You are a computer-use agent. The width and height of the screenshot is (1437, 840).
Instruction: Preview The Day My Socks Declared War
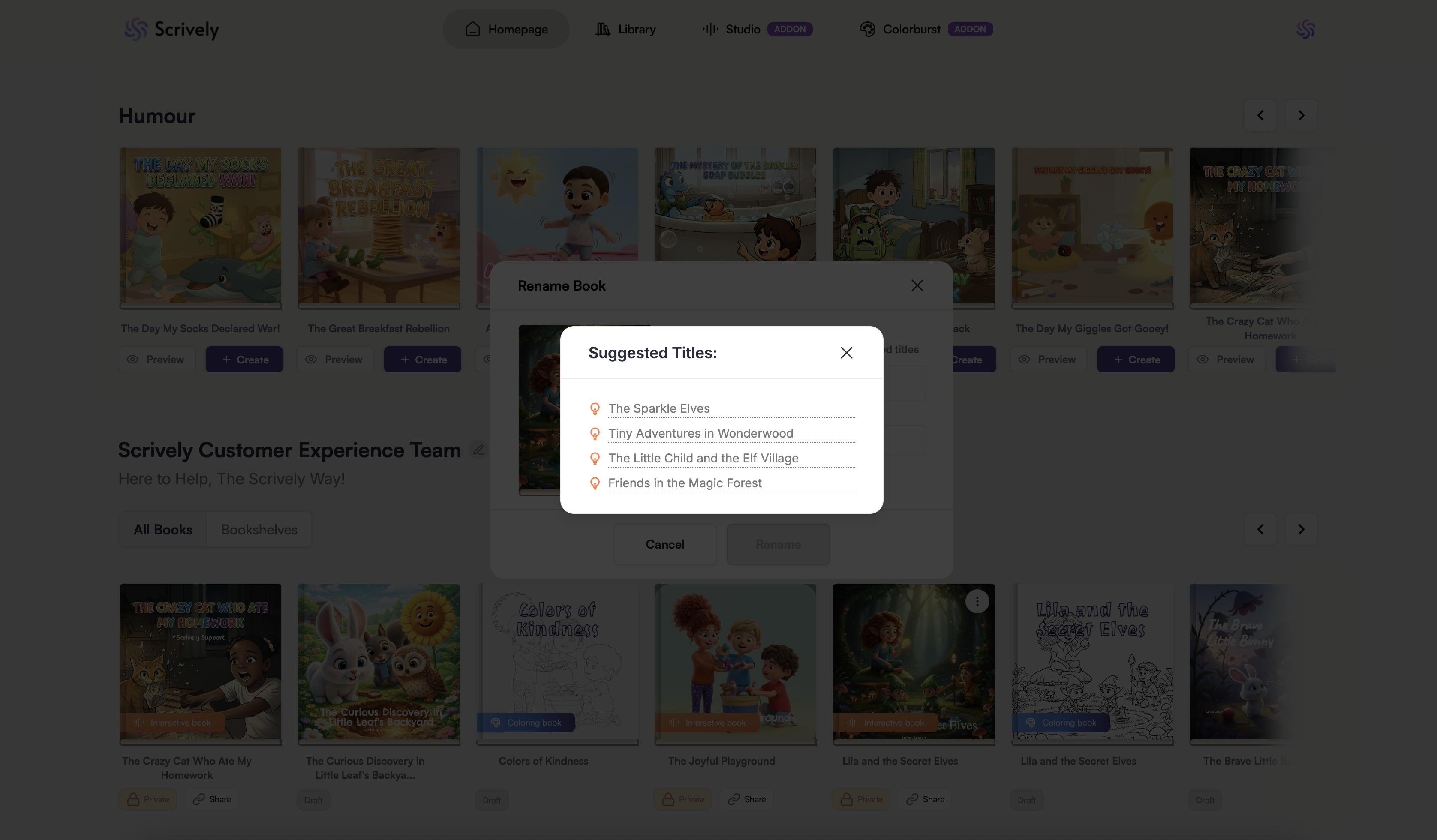coord(157,360)
